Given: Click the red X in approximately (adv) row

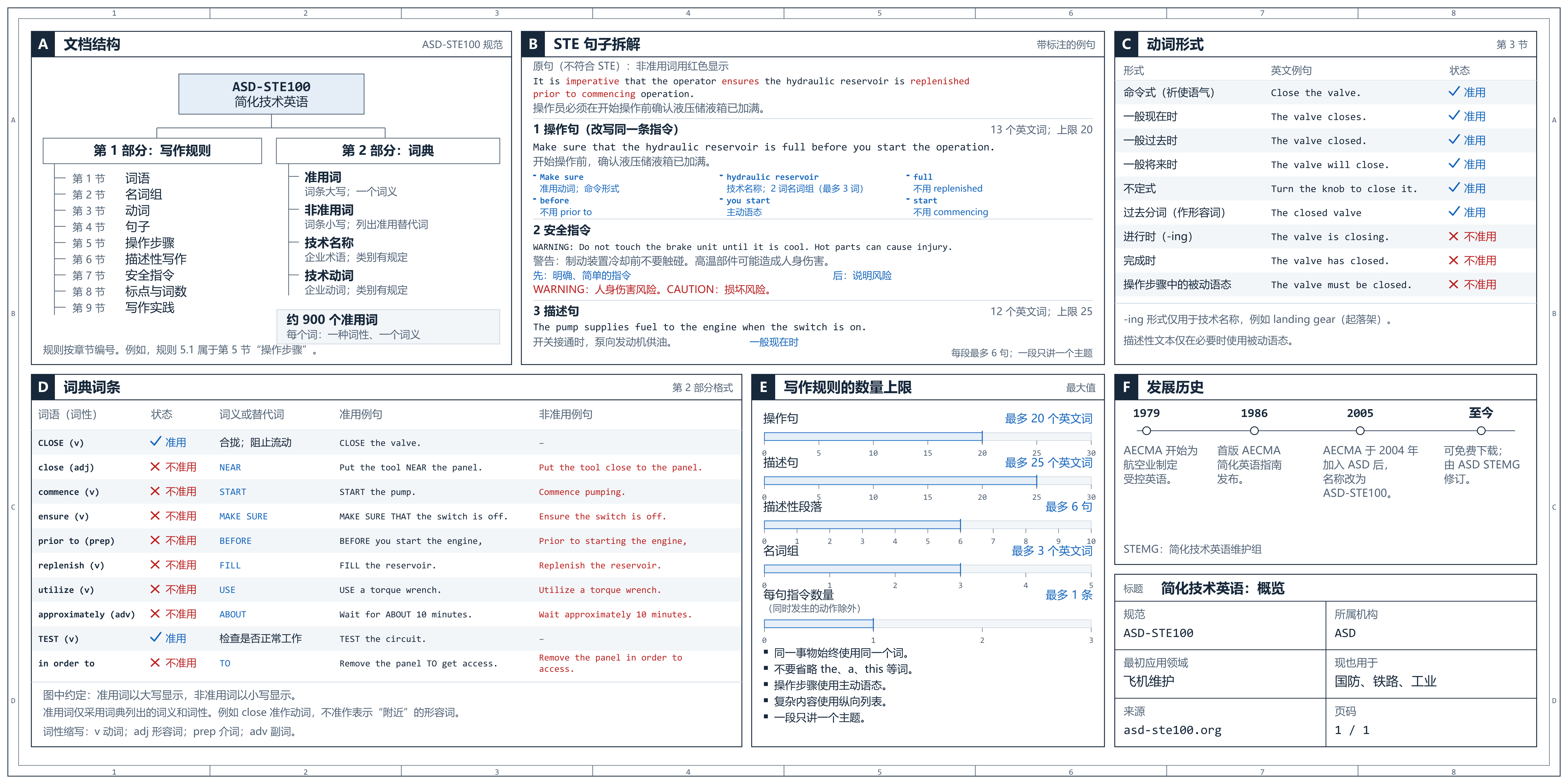Looking at the screenshot, I should [155, 613].
